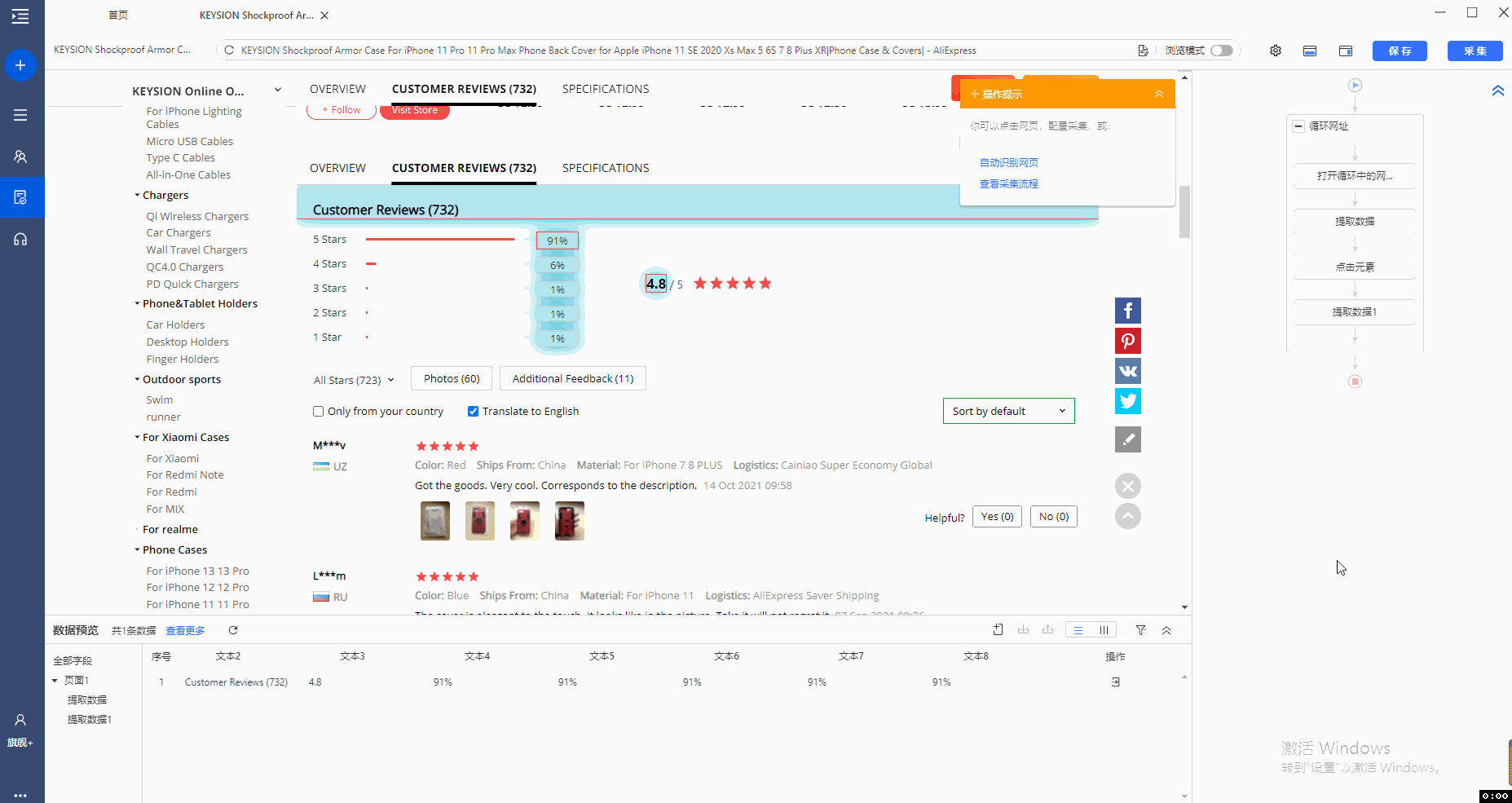This screenshot has height=803, width=1512.
Task: Open the three-dots more menu at sidebar bottom
Action: pos(20,795)
